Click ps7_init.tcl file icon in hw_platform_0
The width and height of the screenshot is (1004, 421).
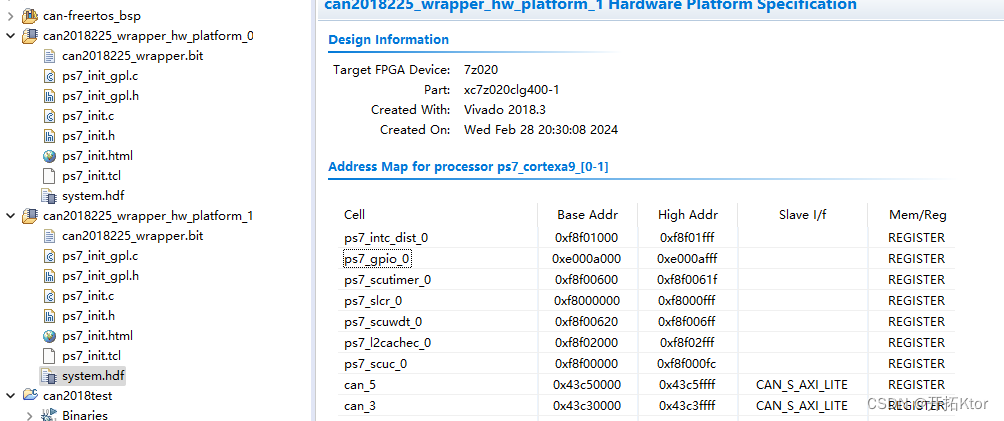coord(49,176)
